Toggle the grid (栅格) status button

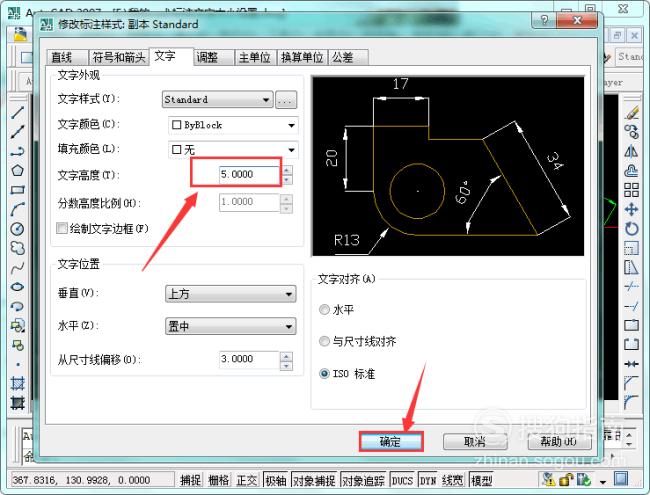point(218,480)
